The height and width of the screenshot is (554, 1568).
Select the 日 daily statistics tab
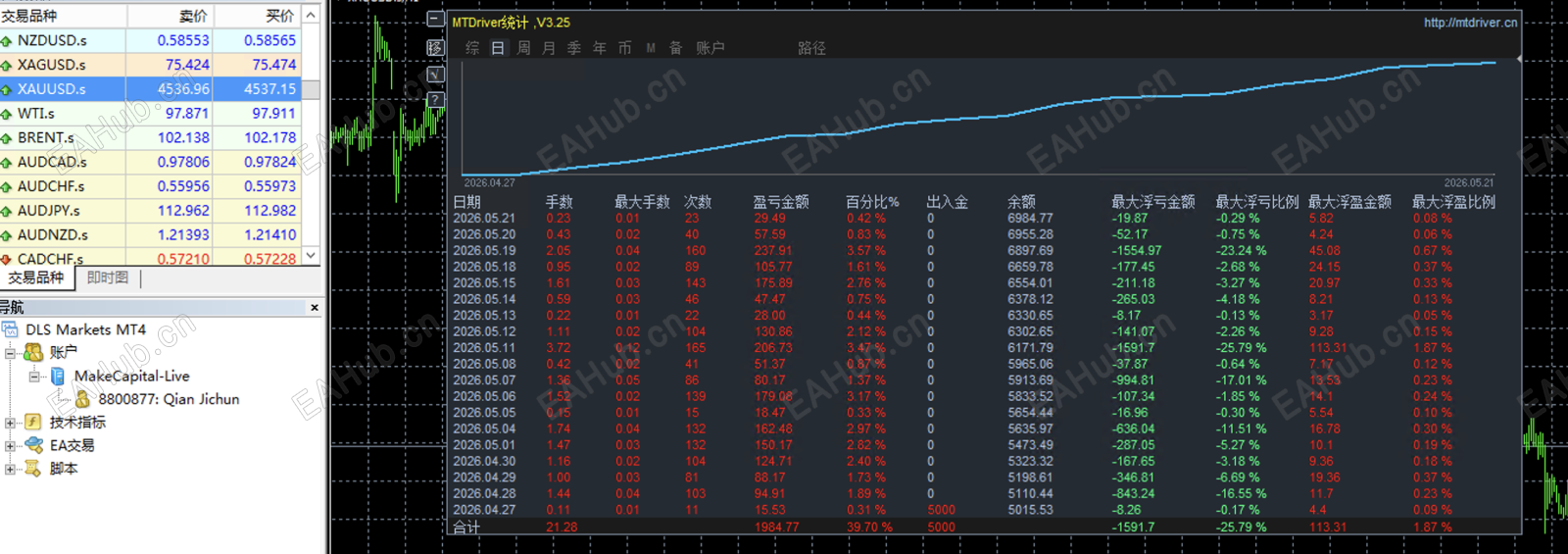[498, 48]
